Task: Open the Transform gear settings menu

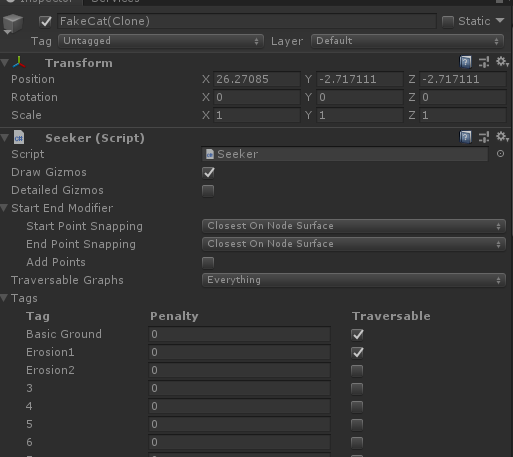Action: 502,62
